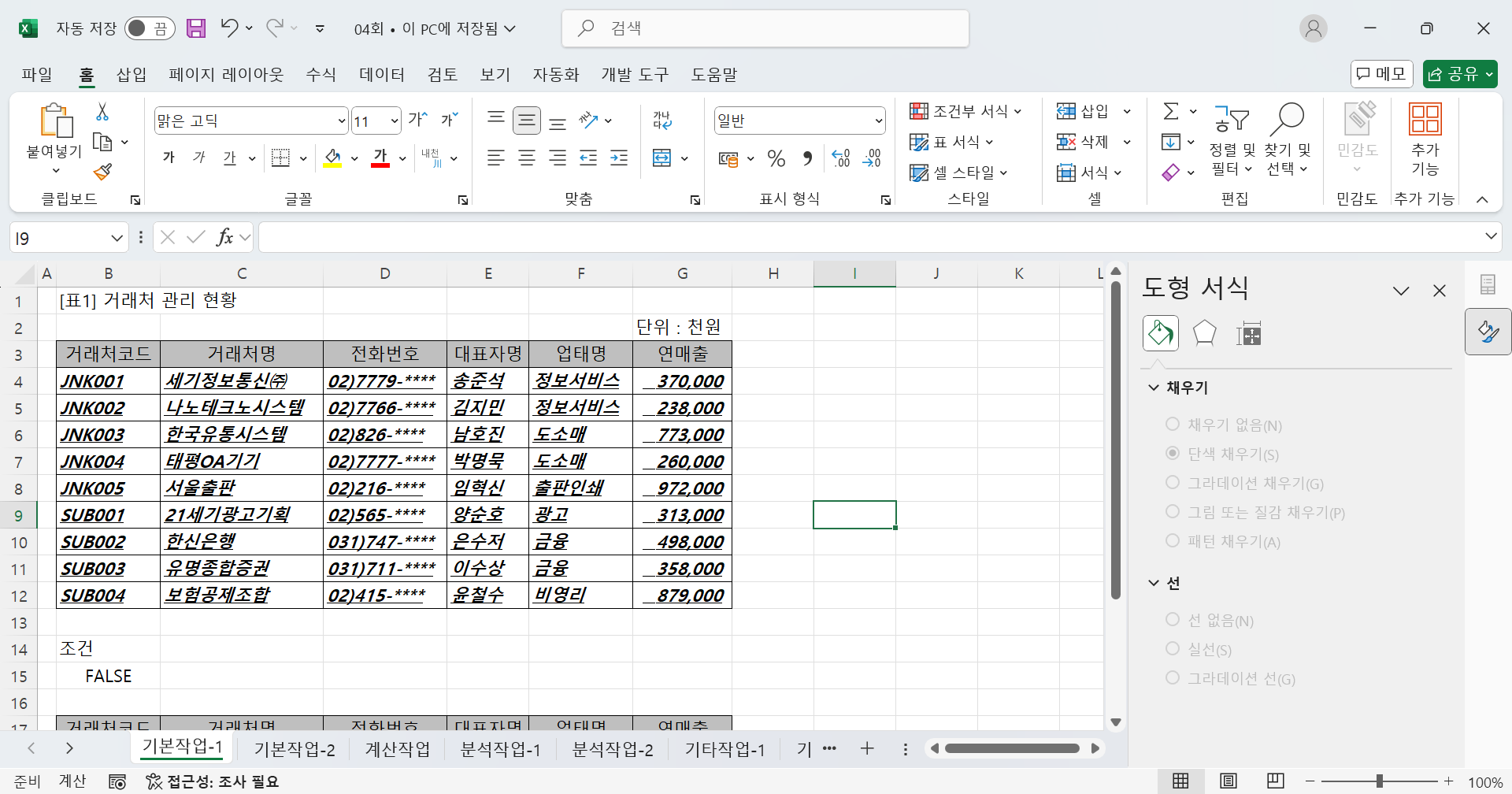Click the merge and center icon
Viewport: 1512px width, 794px height.
tap(662, 158)
